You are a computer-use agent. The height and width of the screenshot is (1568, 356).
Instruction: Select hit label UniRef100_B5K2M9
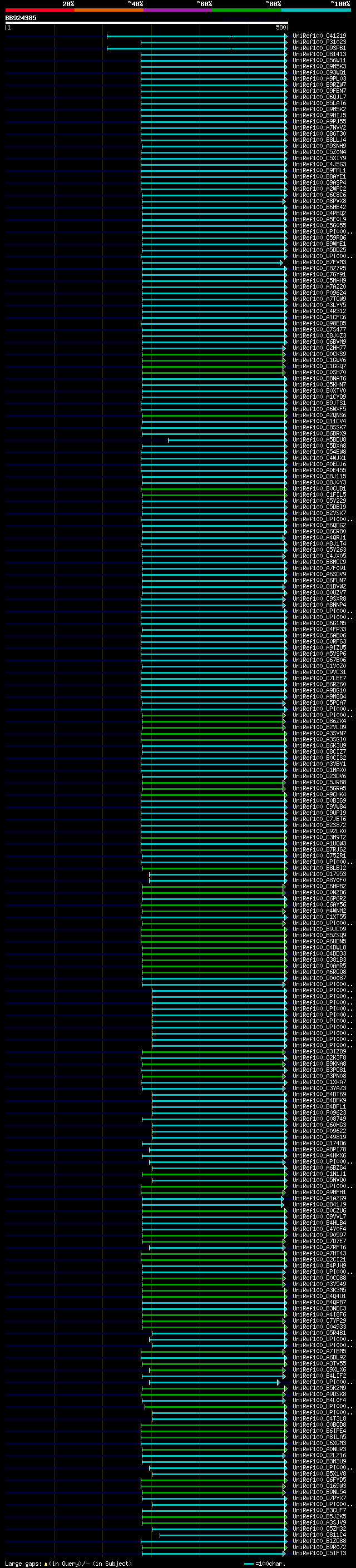[319, 1388]
